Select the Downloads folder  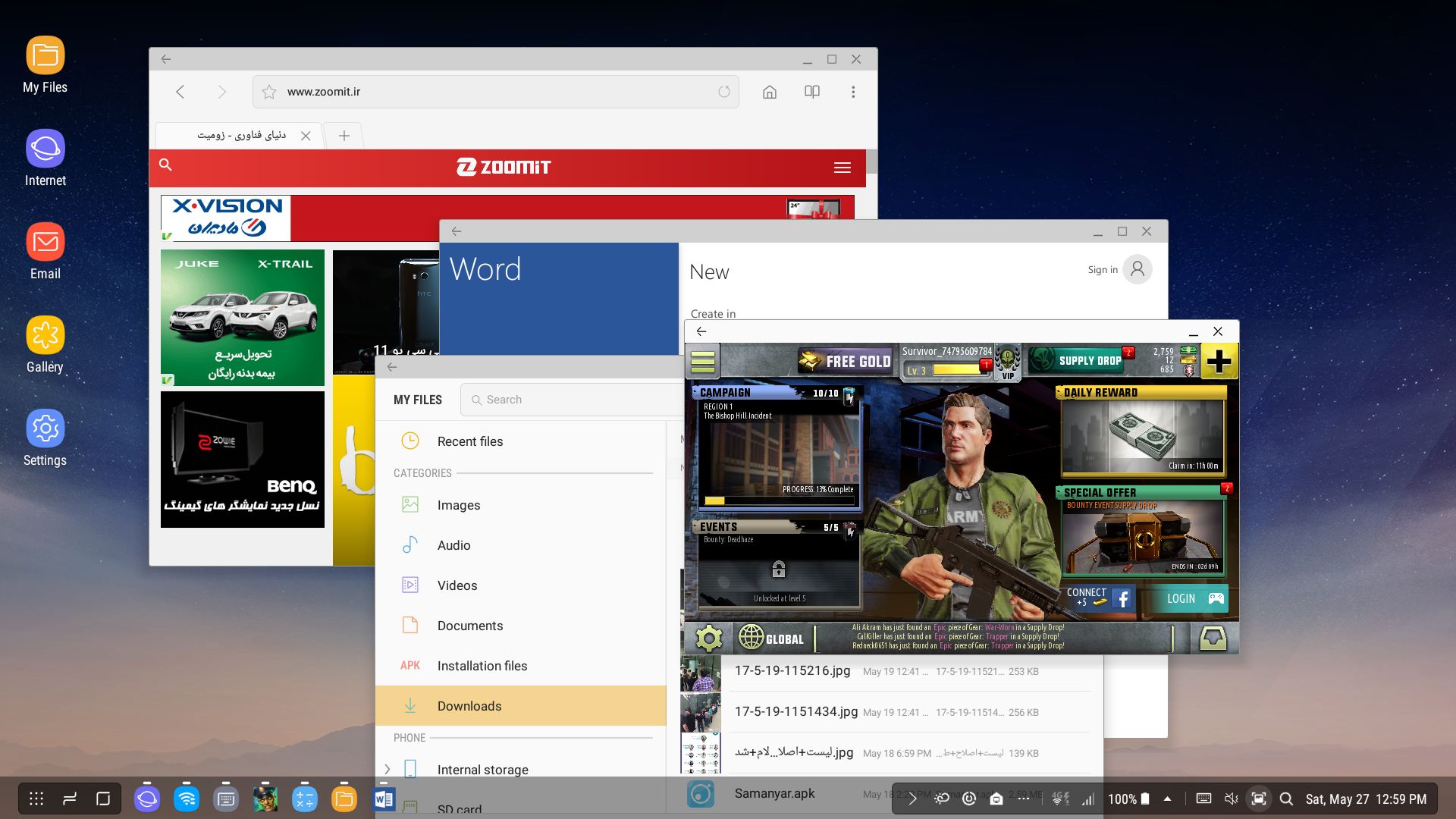(x=521, y=706)
